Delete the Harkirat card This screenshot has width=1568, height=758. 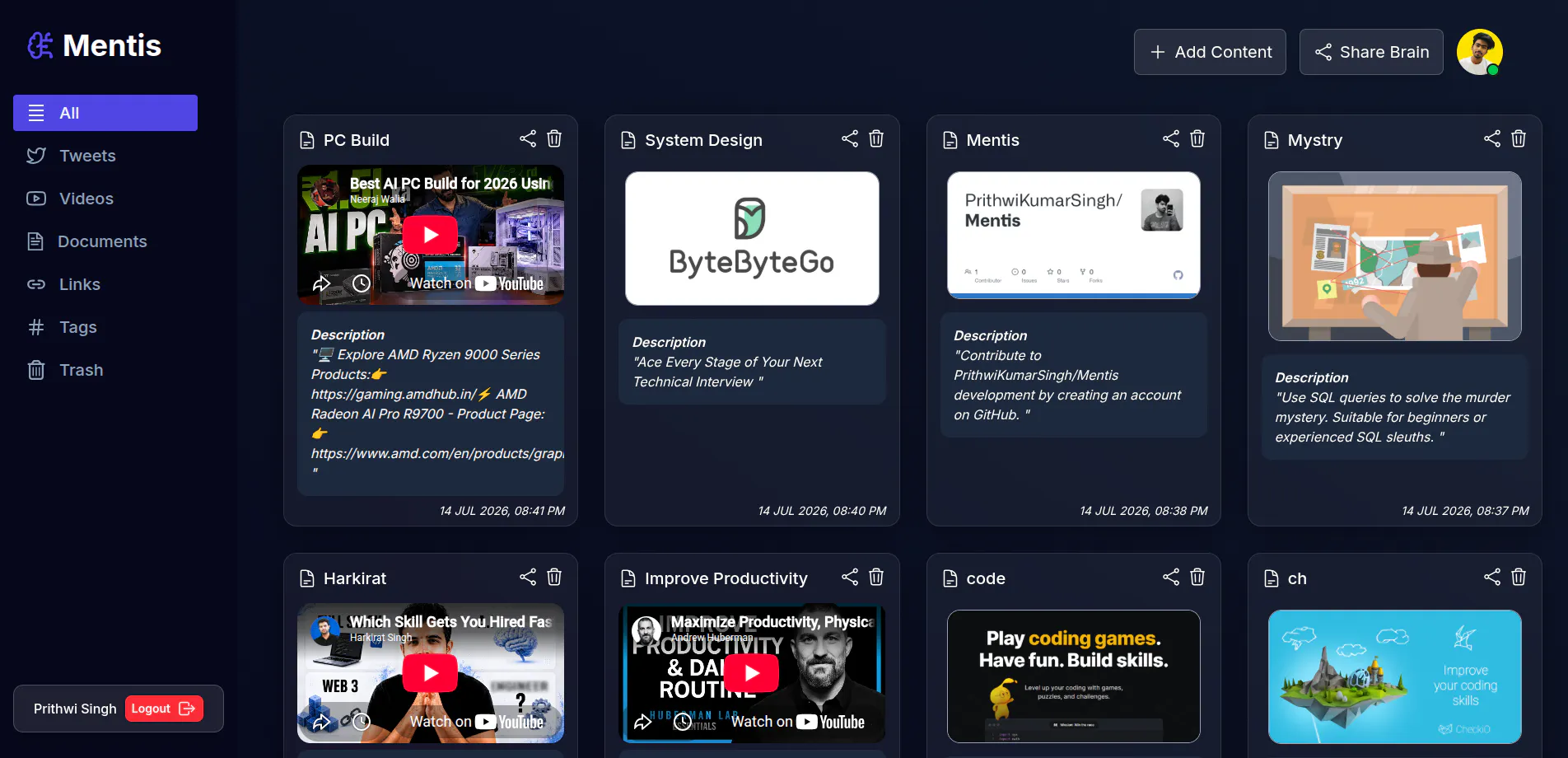tap(554, 577)
